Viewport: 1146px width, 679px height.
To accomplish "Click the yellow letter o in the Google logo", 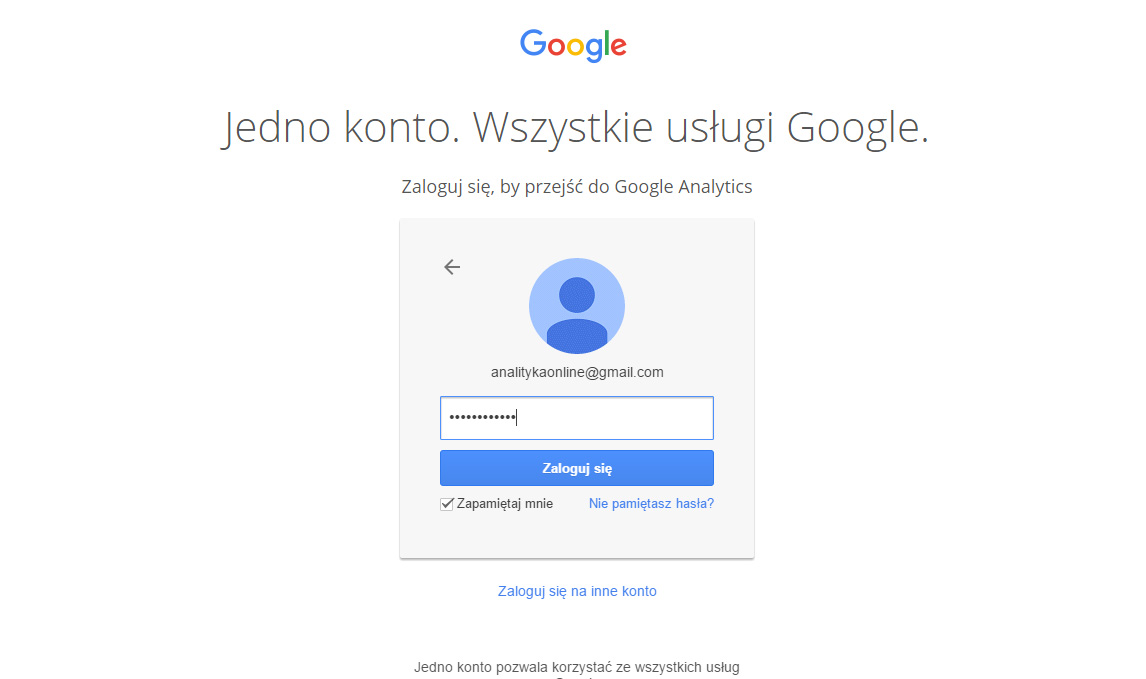I will [x=575, y=47].
